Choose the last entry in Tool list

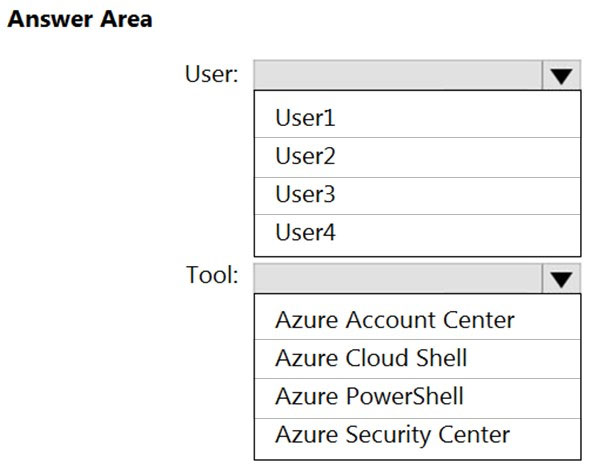(392, 435)
